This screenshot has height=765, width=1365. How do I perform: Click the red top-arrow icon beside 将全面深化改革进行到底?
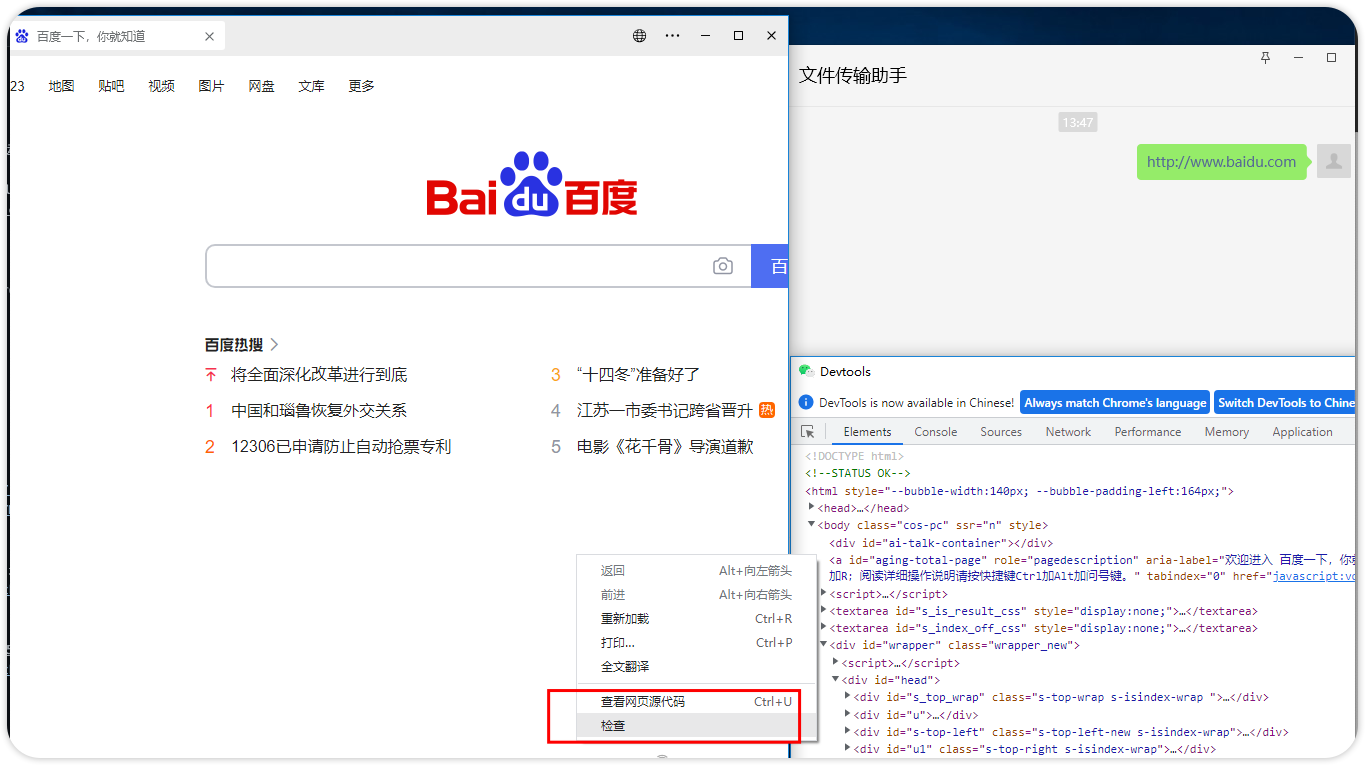[210, 375]
